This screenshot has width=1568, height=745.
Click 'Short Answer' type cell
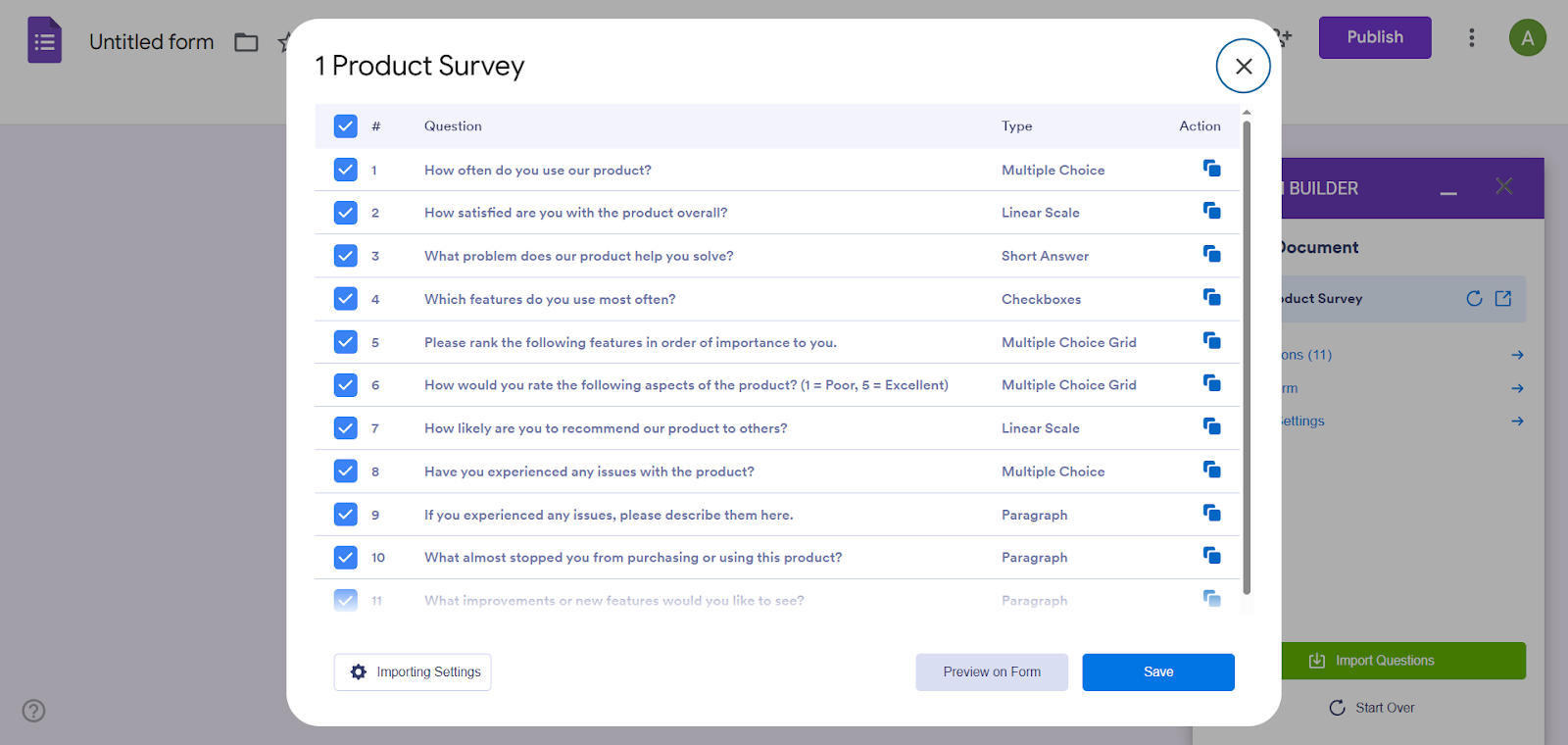click(x=1045, y=257)
